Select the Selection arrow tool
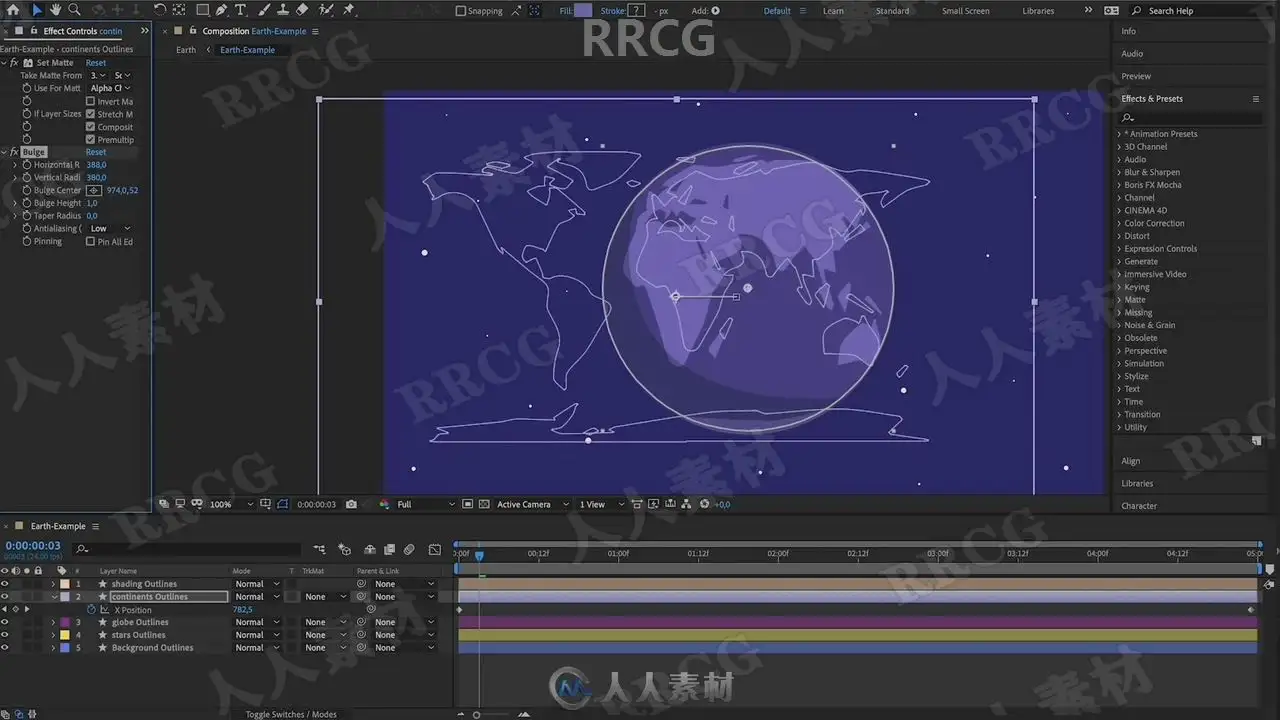 (x=37, y=10)
